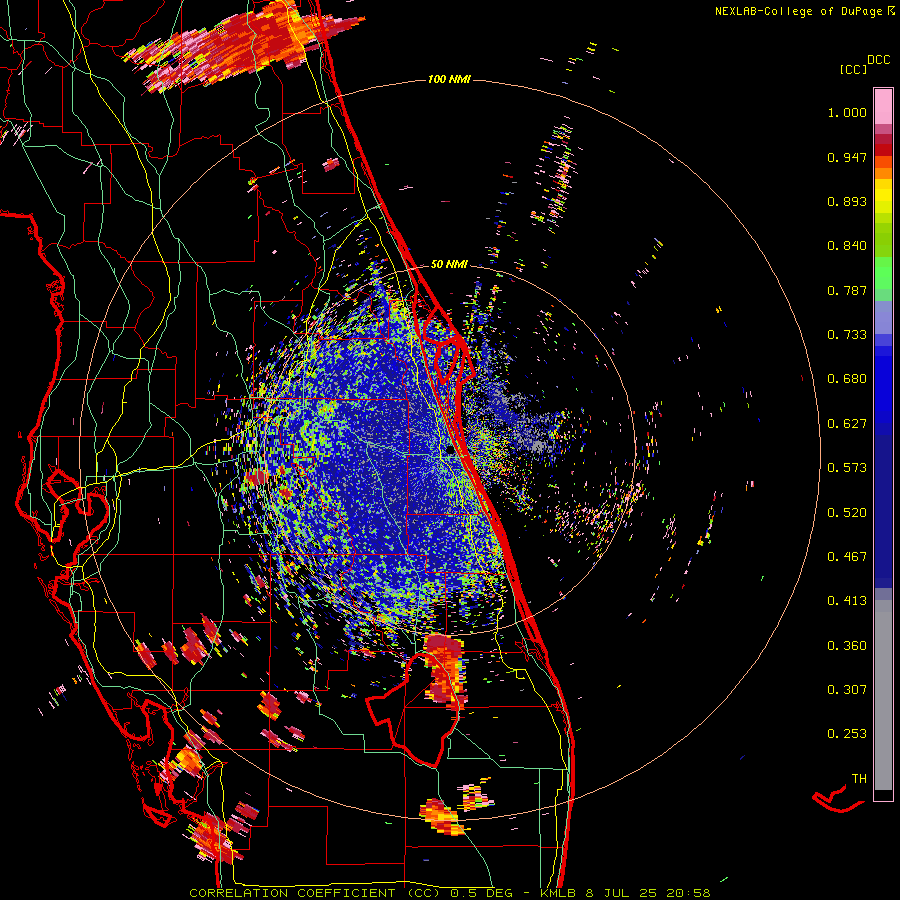Click the 50 NMI range ring label

tap(449, 265)
